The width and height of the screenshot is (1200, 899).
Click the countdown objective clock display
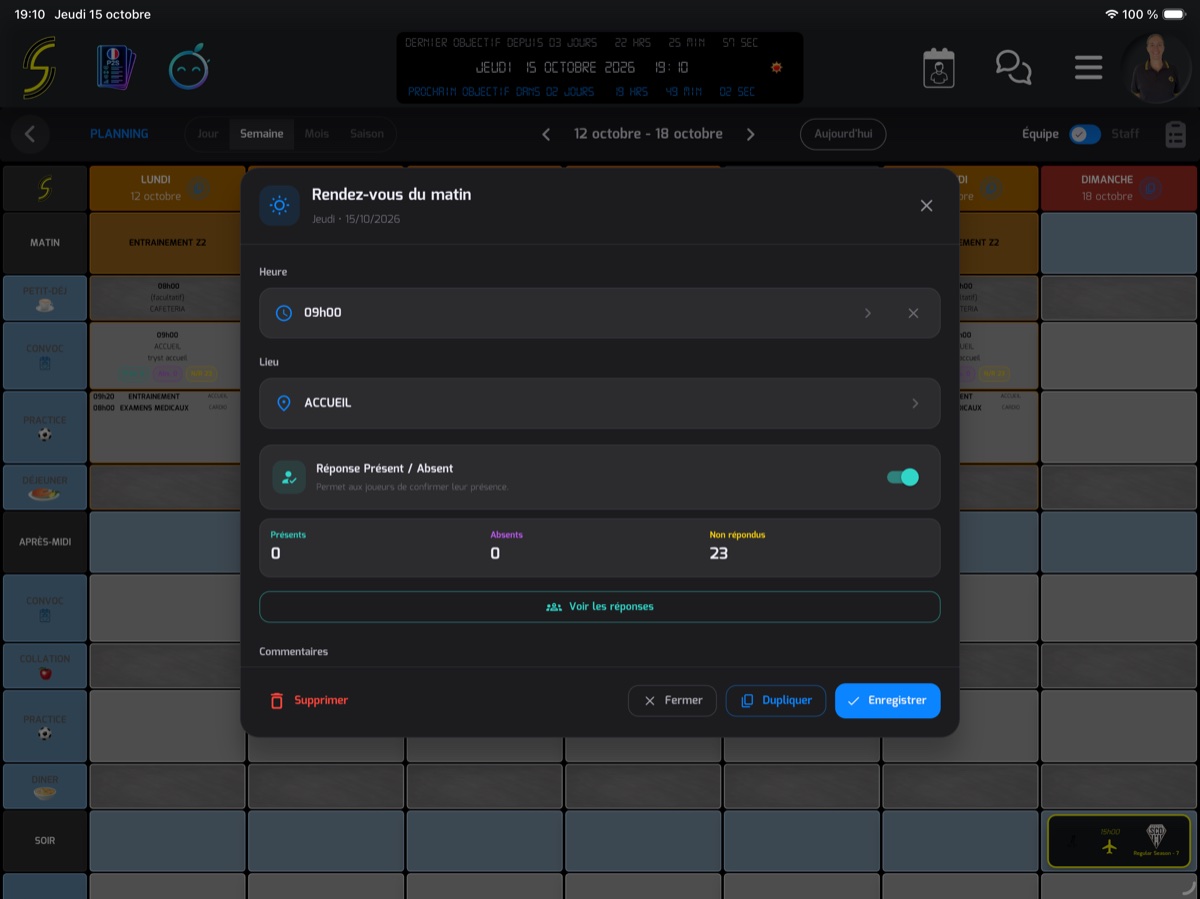pos(599,68)
